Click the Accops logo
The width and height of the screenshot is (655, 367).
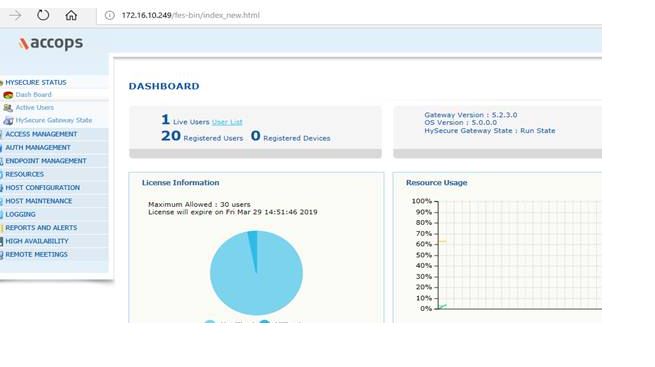[x=51, y=43]
